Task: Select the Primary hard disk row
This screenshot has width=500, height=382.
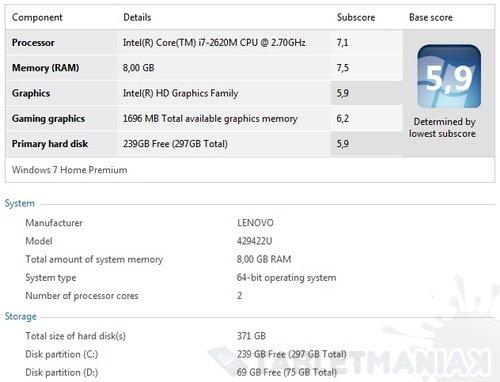Action: [204, 144]
